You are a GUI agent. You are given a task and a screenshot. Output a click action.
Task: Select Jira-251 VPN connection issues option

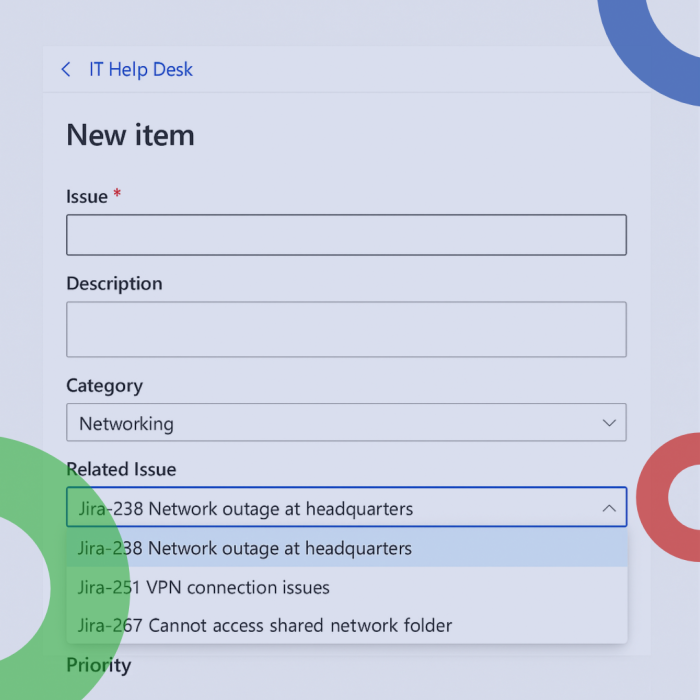pyautogui.click(x=346, y=587)
